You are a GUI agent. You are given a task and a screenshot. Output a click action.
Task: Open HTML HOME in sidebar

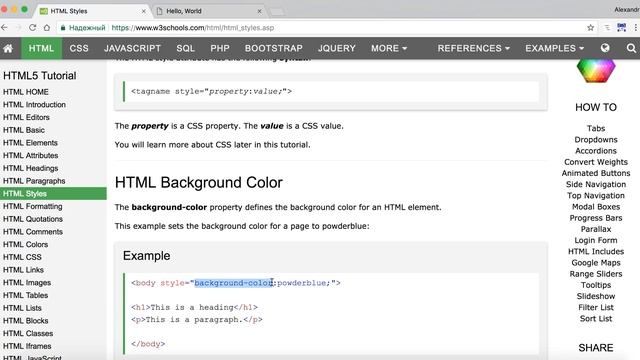[x=26, y=92]
